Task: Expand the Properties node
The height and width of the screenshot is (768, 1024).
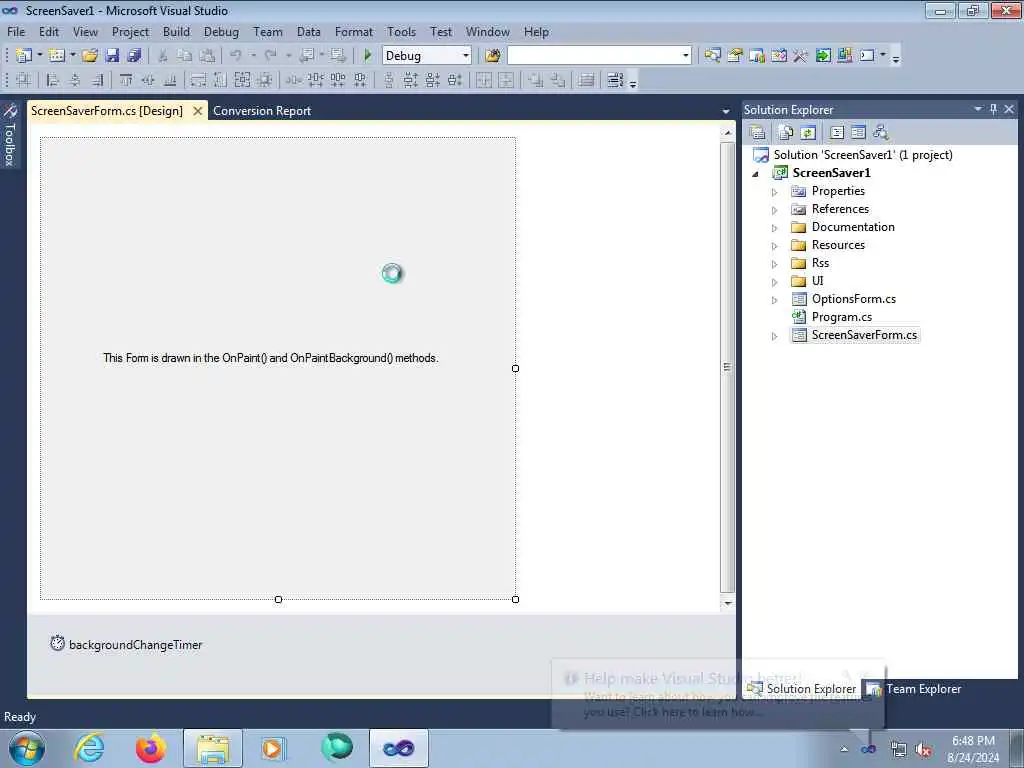Action: 775,192
